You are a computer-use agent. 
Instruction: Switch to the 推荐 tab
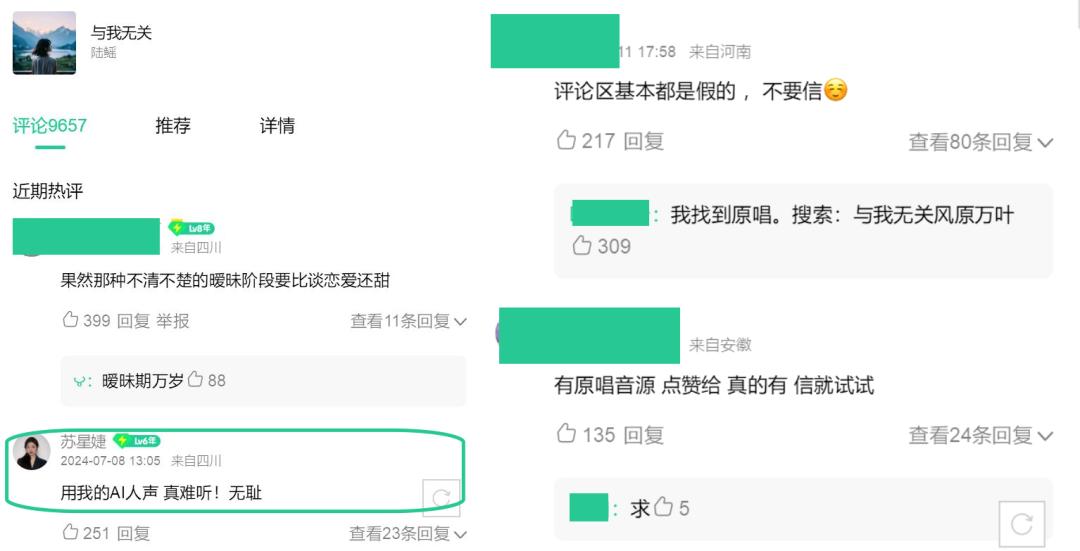(173, 126)
